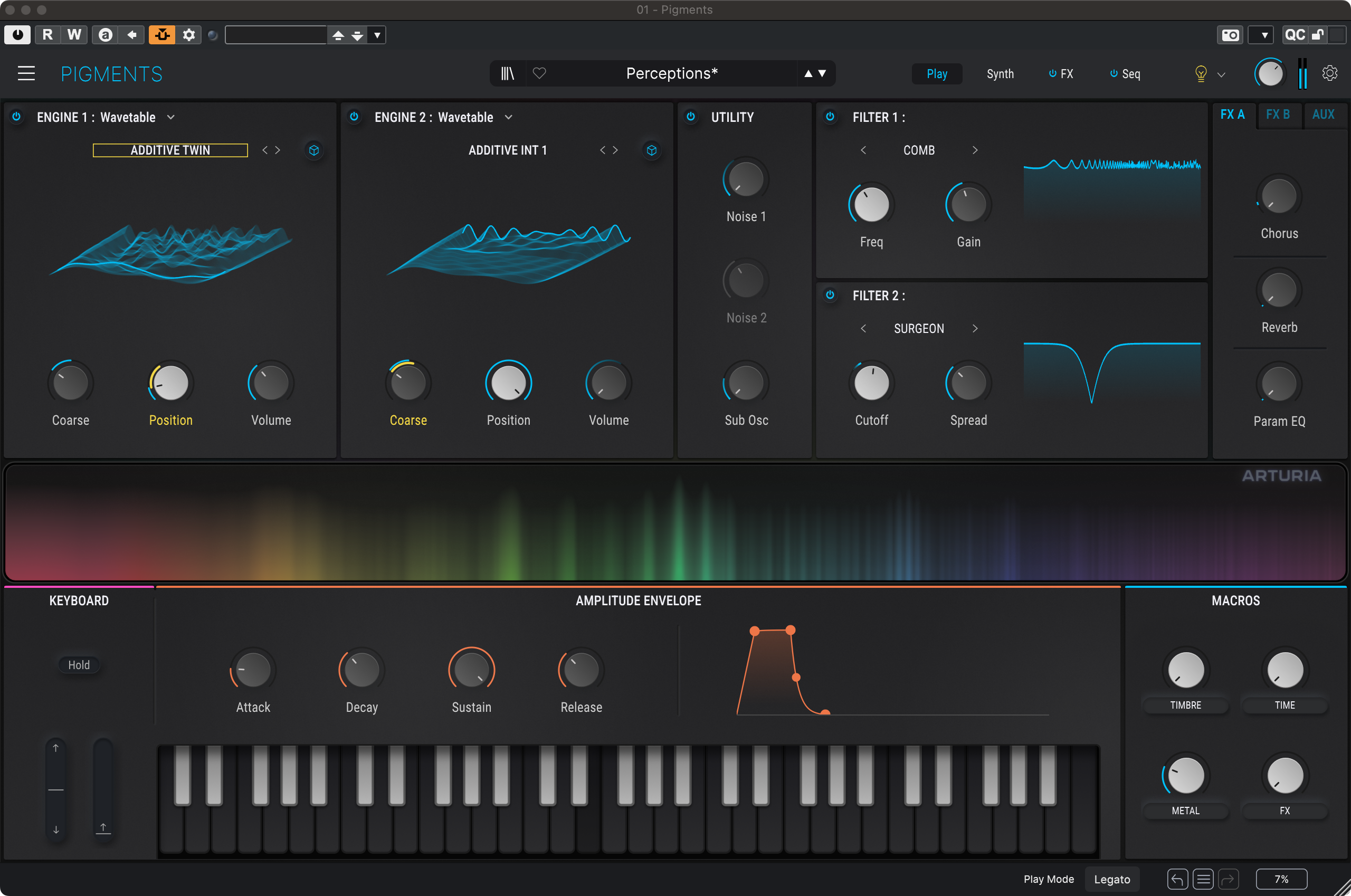The width and height of the screenshot is (1351, 896).
Task: Open Engine 1 wavetable 3D view cube icon
Action: point(314,150)
